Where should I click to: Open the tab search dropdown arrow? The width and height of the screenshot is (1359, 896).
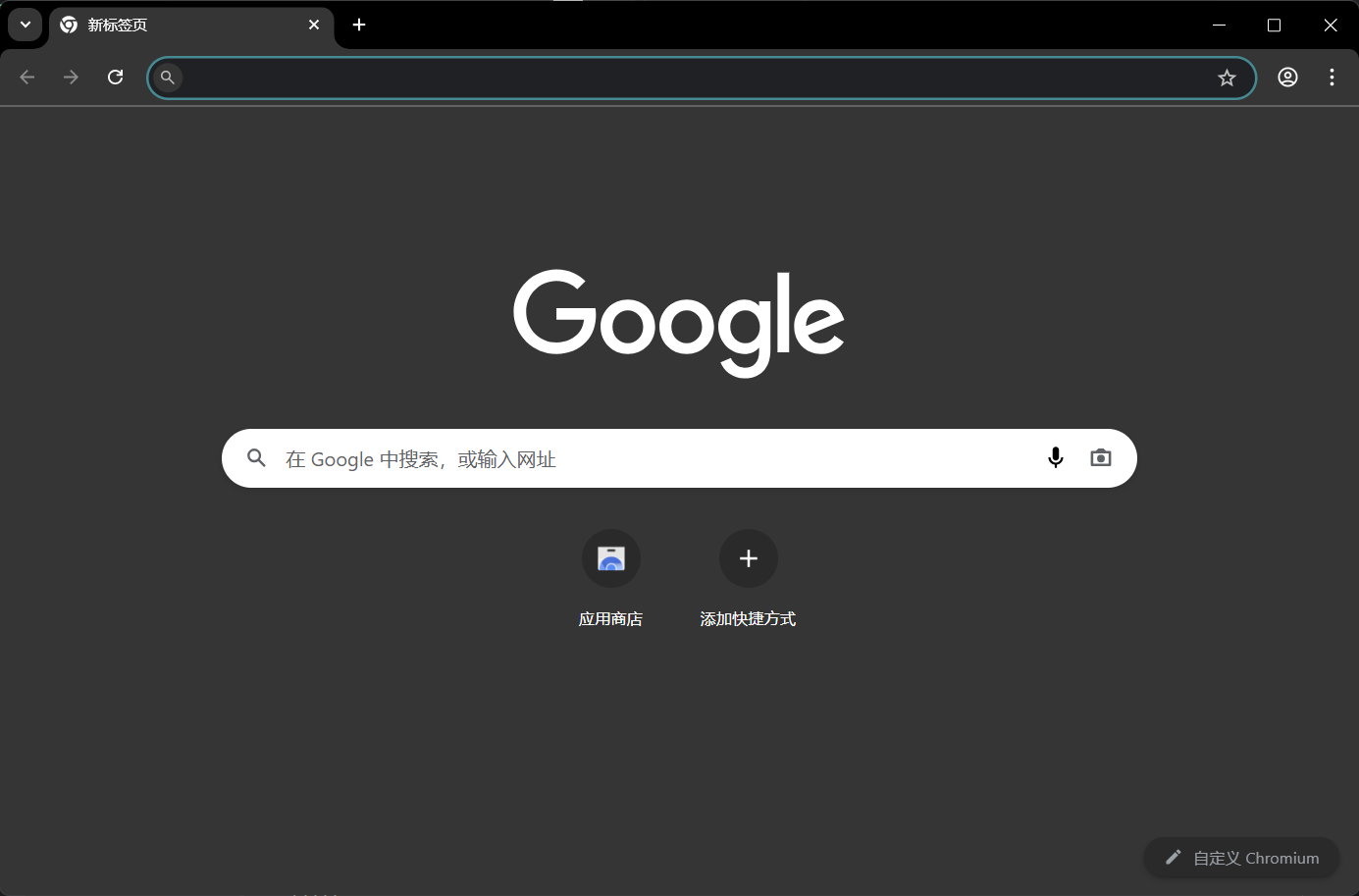tap(26, 25)
